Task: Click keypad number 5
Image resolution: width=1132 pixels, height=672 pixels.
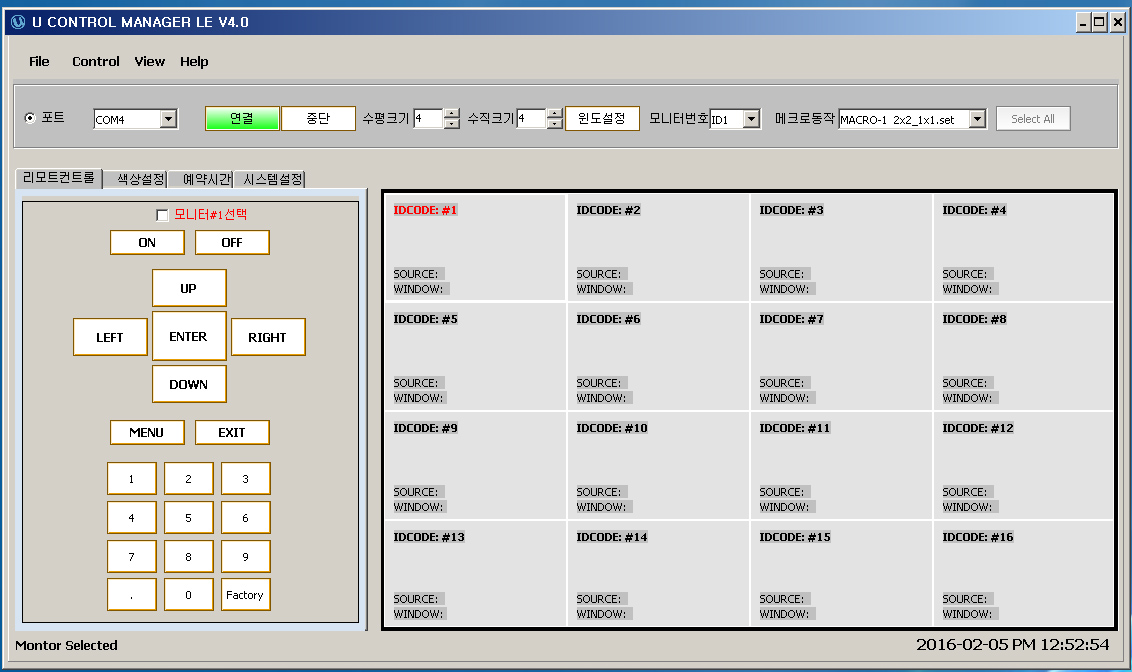Action: click(x=188, y=518)
